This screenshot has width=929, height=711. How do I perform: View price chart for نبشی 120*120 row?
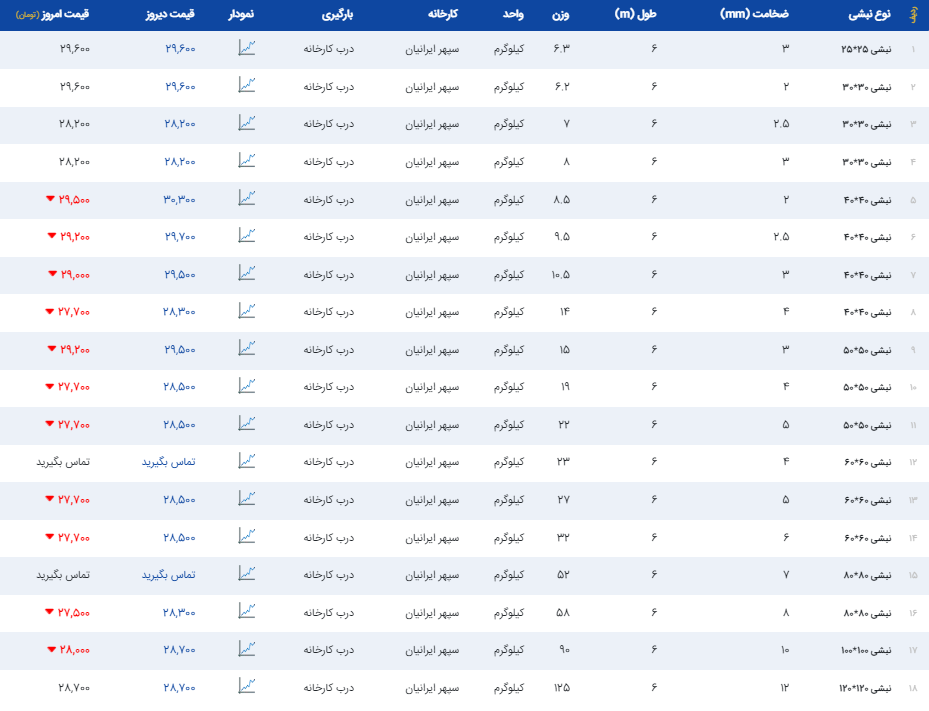point(247,687)
